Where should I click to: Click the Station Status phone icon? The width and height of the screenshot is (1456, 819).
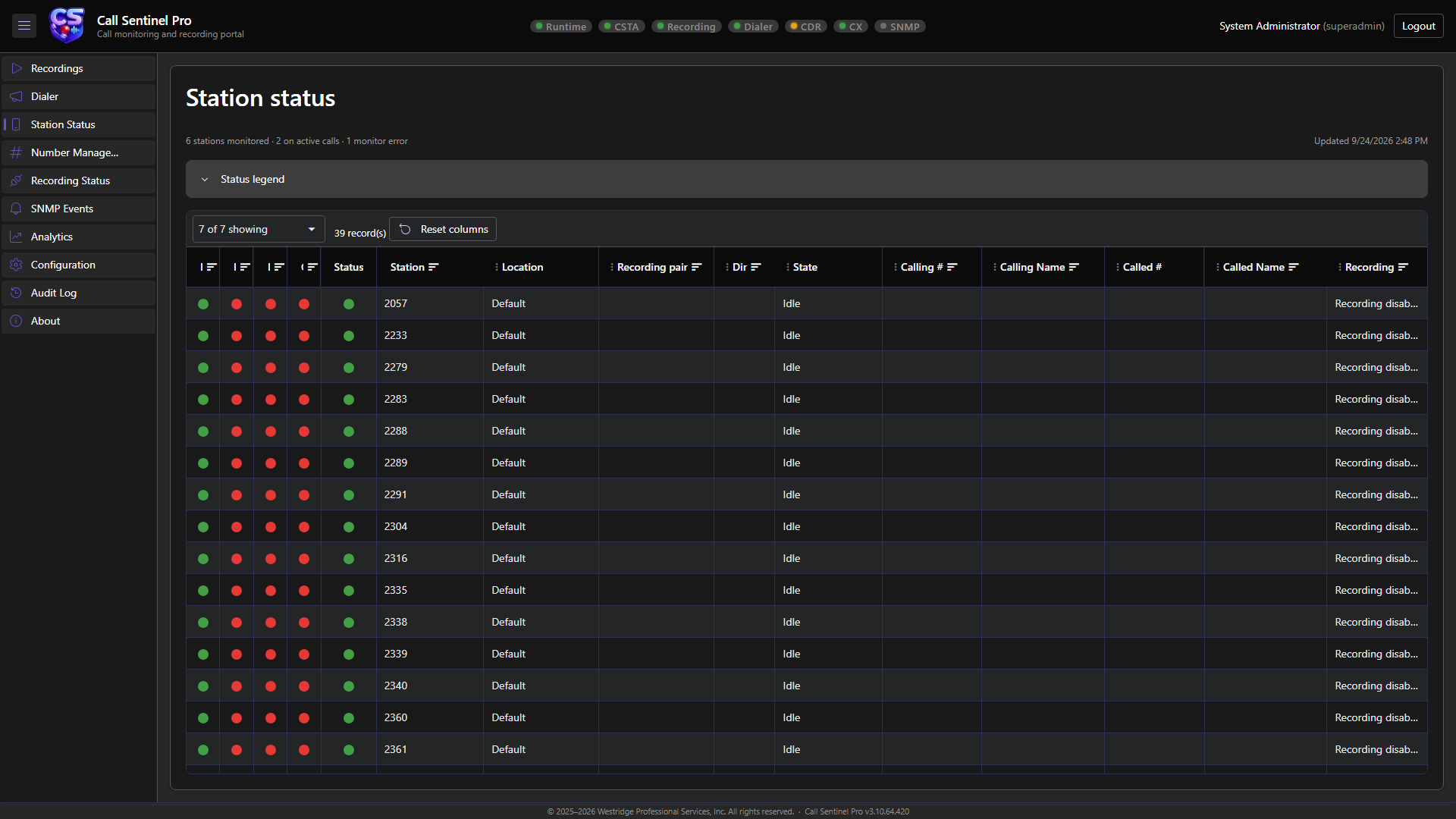pos(16,124)
